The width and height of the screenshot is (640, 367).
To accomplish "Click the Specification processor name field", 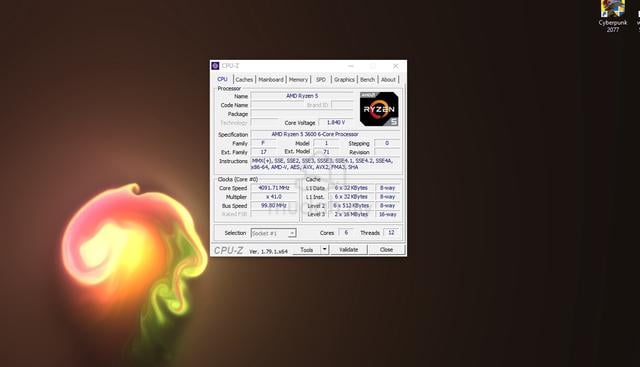I will 315,134.
